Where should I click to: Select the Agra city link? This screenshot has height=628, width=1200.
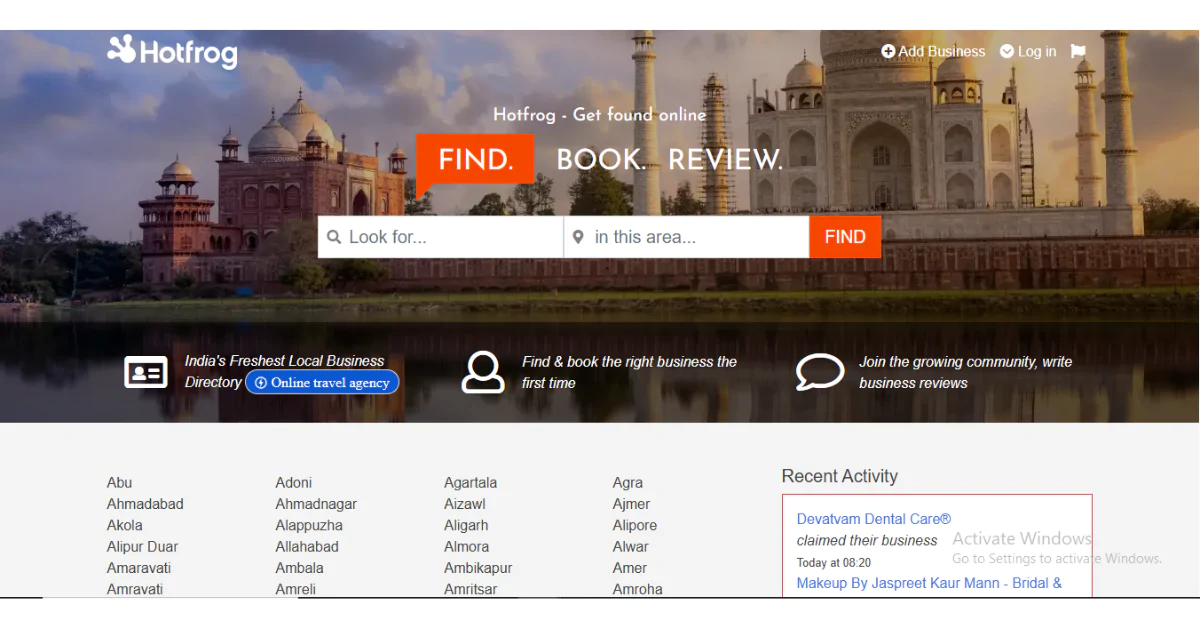[x=627, y=482]
